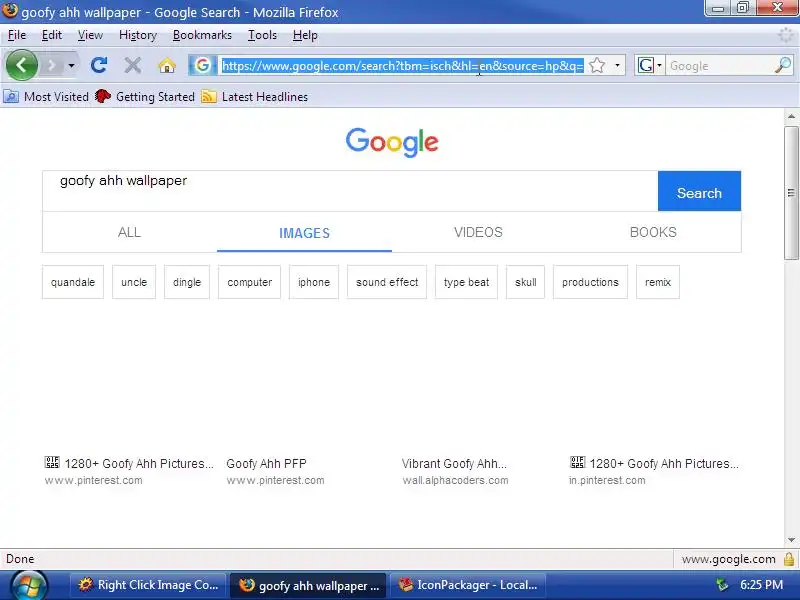Click the scroll up arrow of the page scrollbar
Viewport: 800px width, 600px height.
coord(791,117)
